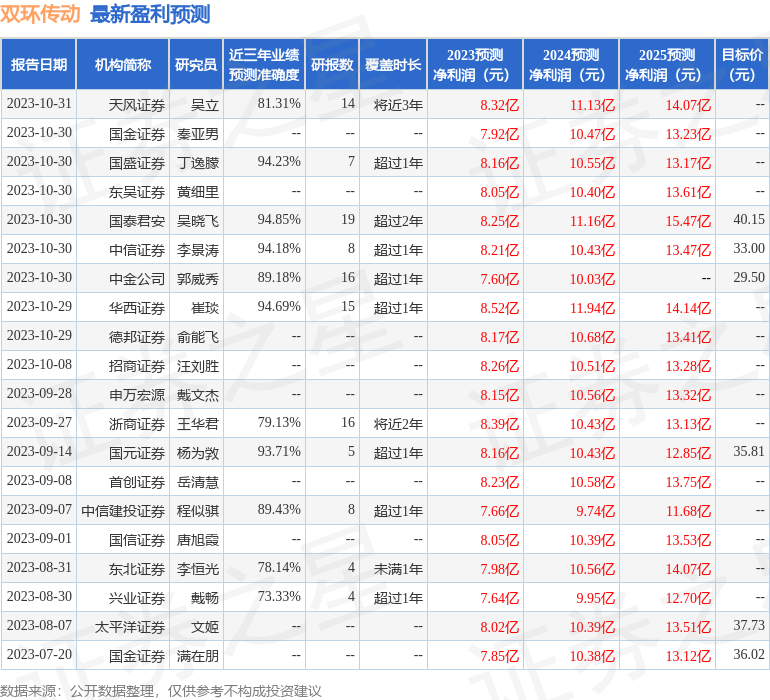Screen dimensions: 770x700
Task: Select researcher 郭威秀
Action: coord(197,279)
